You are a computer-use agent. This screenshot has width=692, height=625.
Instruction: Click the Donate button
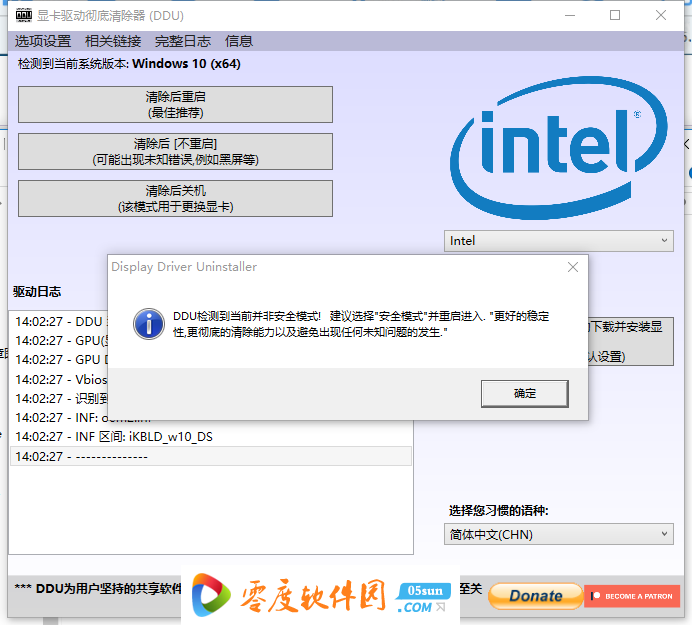coord(536,596)
